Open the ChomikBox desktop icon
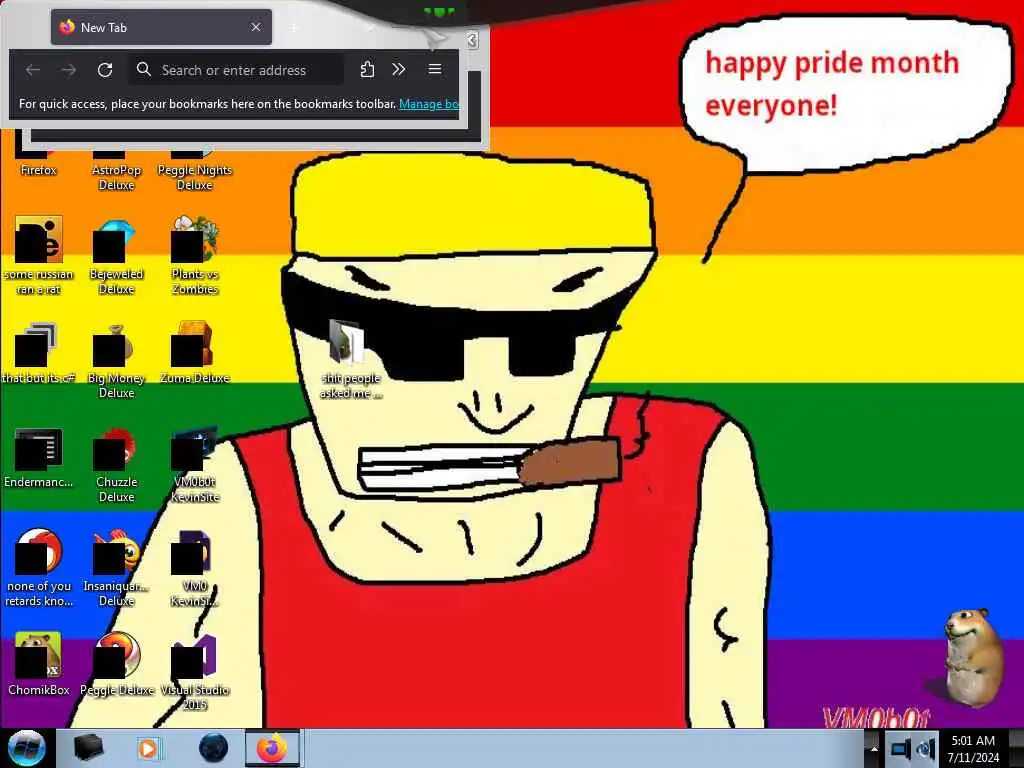Screen dimensions: 1024x768 39,664
